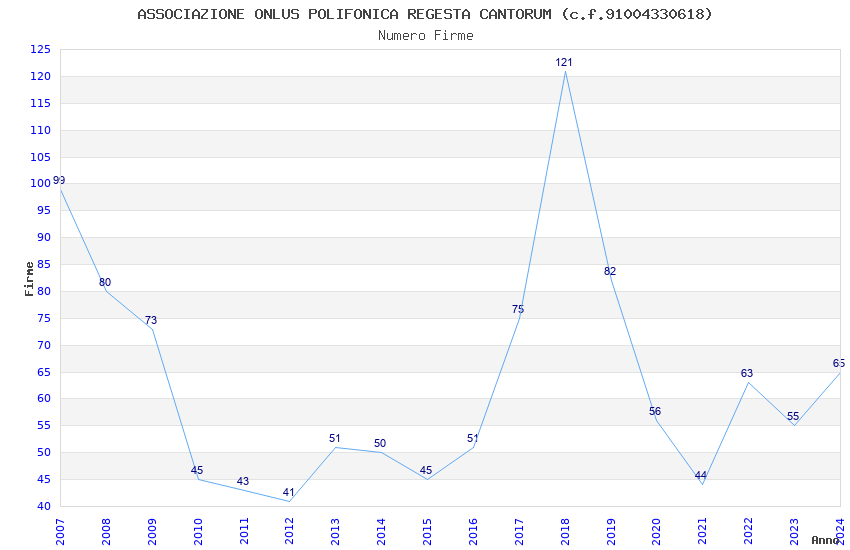The width and height of the screenshot is (850, 550).
Task: Click the chart title 'ASSOCIAZIONE ONLUS POLIFONICA REGESTA CANTORUM'
Action: [x=344, y=14]
